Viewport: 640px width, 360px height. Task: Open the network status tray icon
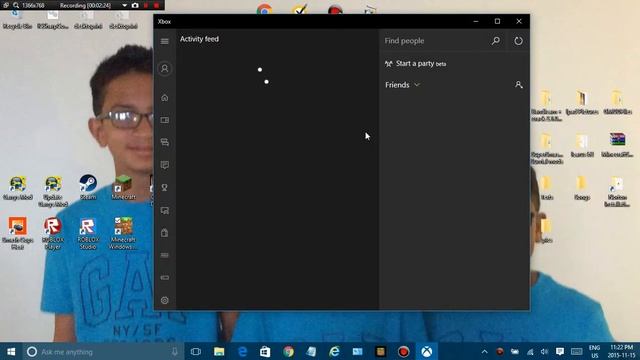tap(530, 351)
